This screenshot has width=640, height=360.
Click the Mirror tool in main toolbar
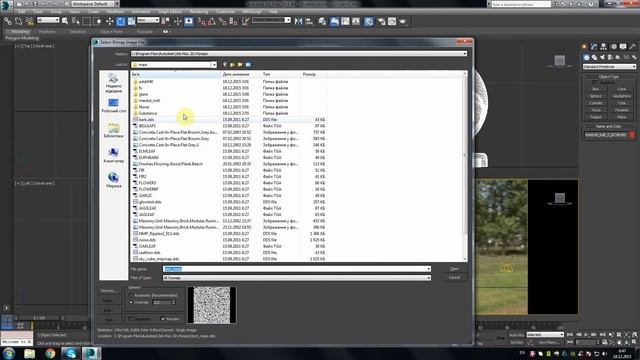[298, 21]
